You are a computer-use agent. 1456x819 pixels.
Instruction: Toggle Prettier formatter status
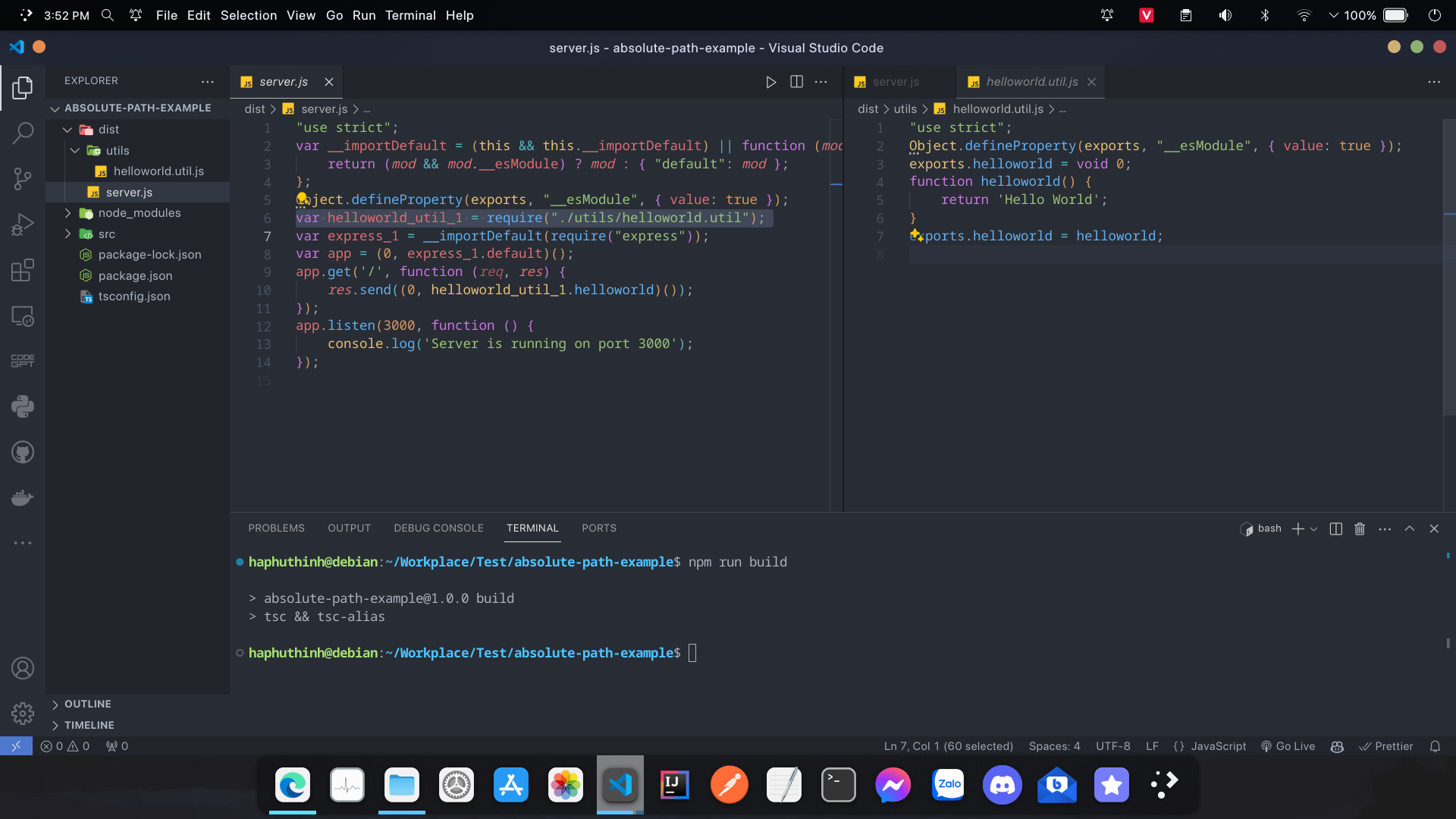pyautogui.click(x=1386, y=746)
